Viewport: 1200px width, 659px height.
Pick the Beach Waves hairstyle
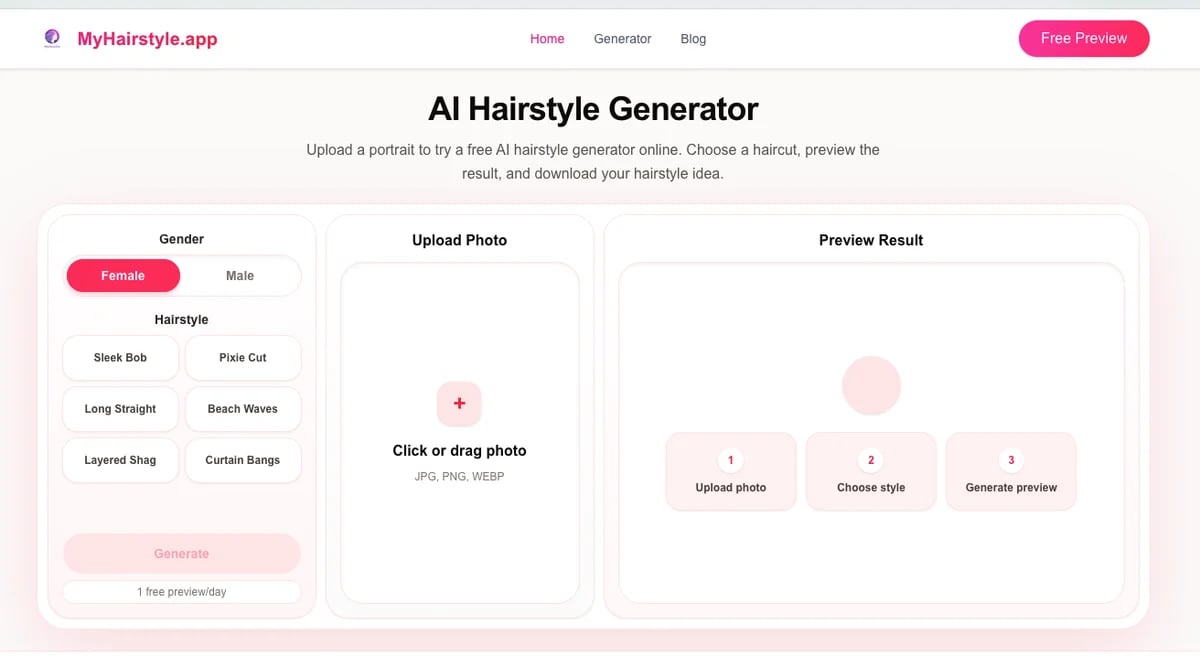tap(243, 409)
